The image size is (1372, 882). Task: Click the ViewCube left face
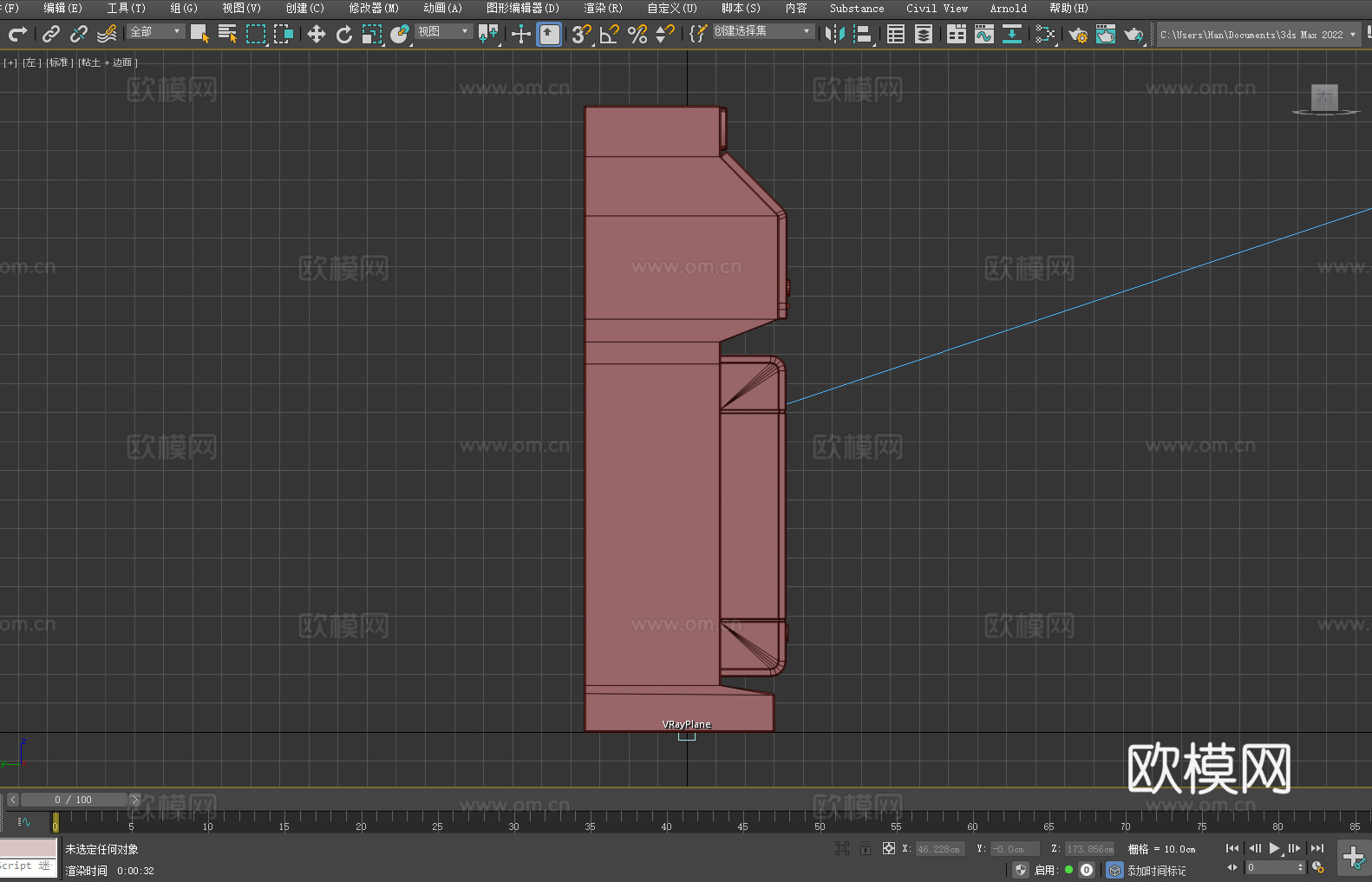[x=1324, y=97]
